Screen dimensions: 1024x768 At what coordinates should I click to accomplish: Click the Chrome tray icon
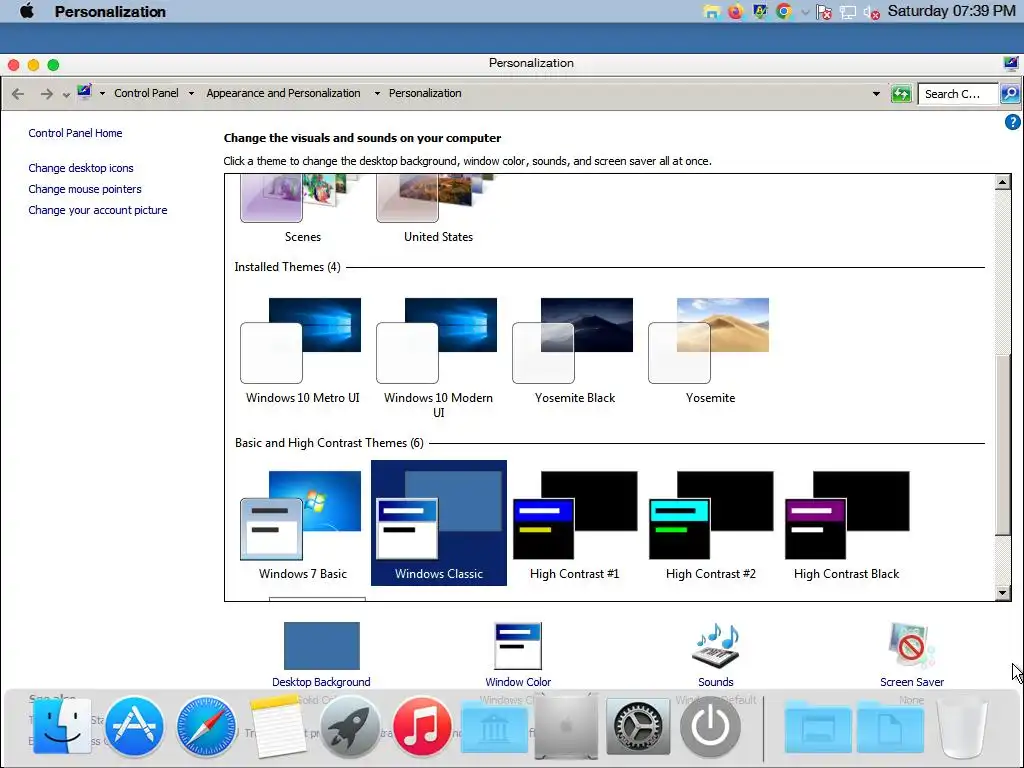pos(784,11)
